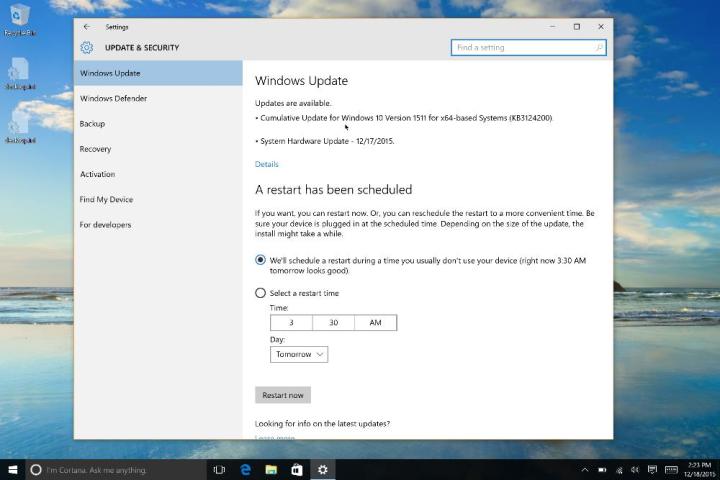This screenshot has width=720, height=480.
Task: Click the Settings gear on the taskbar
Action: click(323, 469)
